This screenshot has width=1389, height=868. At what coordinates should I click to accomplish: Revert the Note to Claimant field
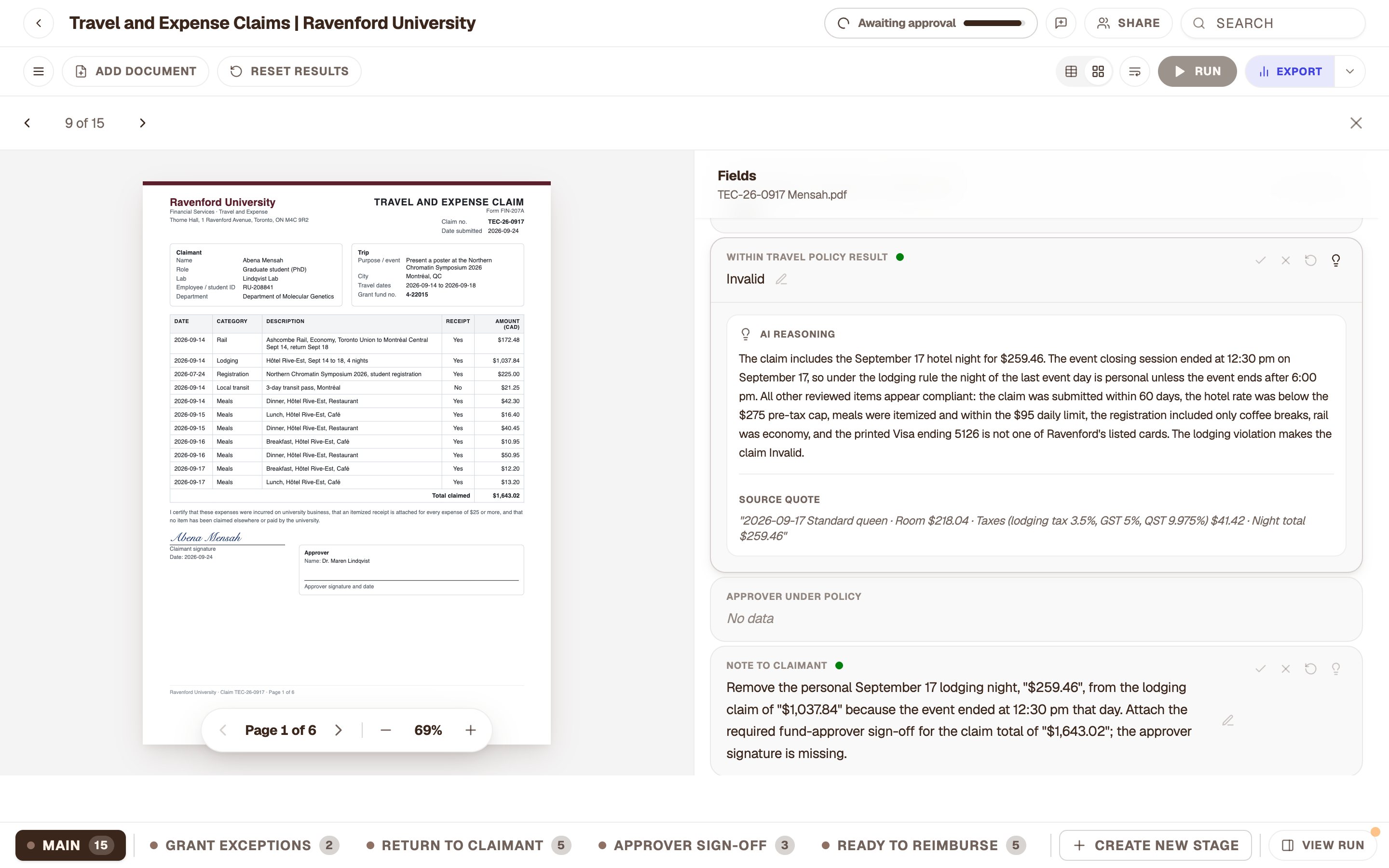[x=1310, y=669]
